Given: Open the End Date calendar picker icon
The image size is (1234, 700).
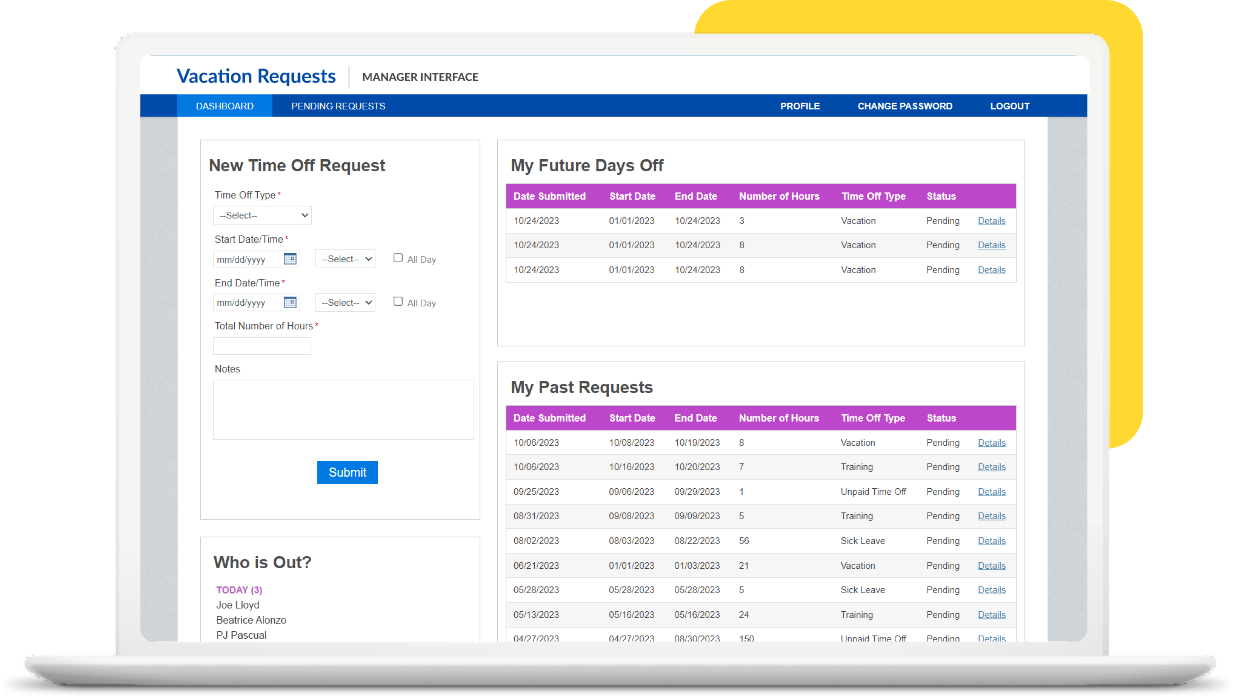Looking at the screenshot, I should pyautogui.click(x=290, y=302).
